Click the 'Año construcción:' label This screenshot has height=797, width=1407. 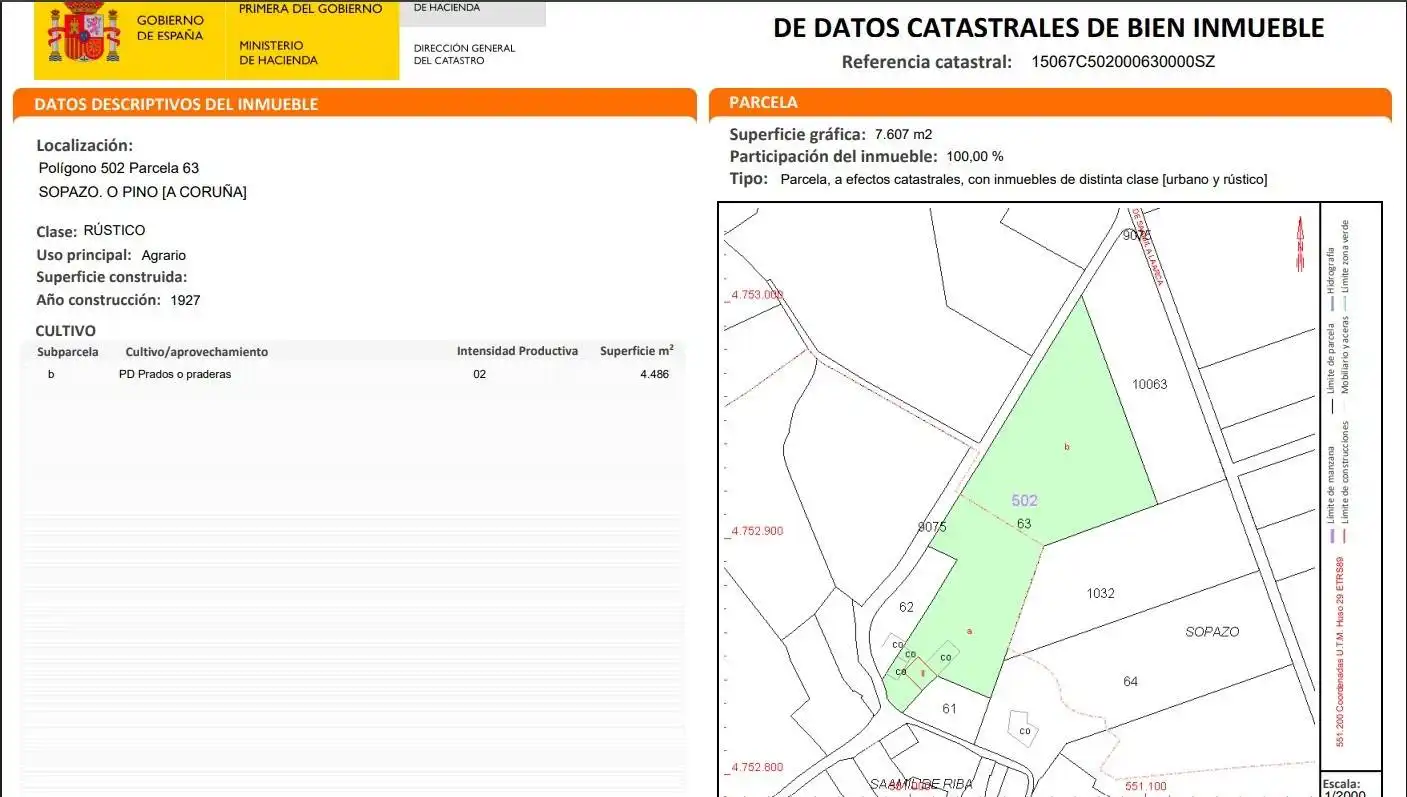(x=98, y=299)
